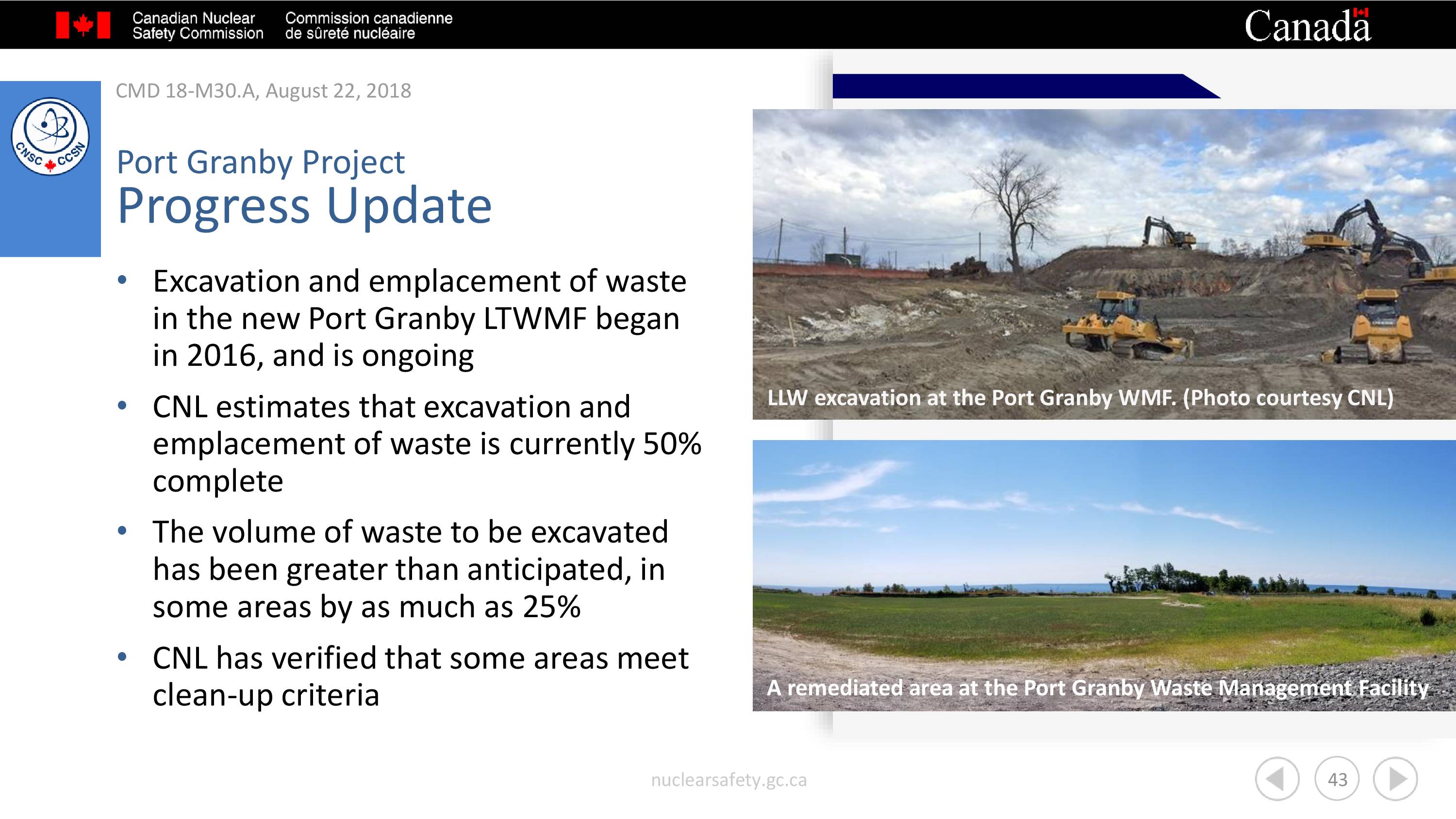Click 'Commission canadienne de sûreté nucléaire' text
Screen dimensions: 1456x819
tap(368, 25)
